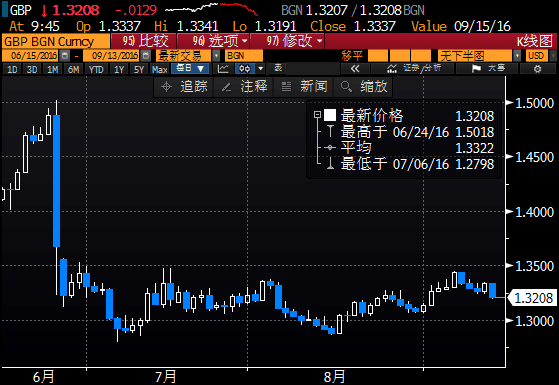Image resolution: width=559 pixels, height=385 pixels.
Task: Open the 每日 periodicity dropdown
Action: (190, 68)
